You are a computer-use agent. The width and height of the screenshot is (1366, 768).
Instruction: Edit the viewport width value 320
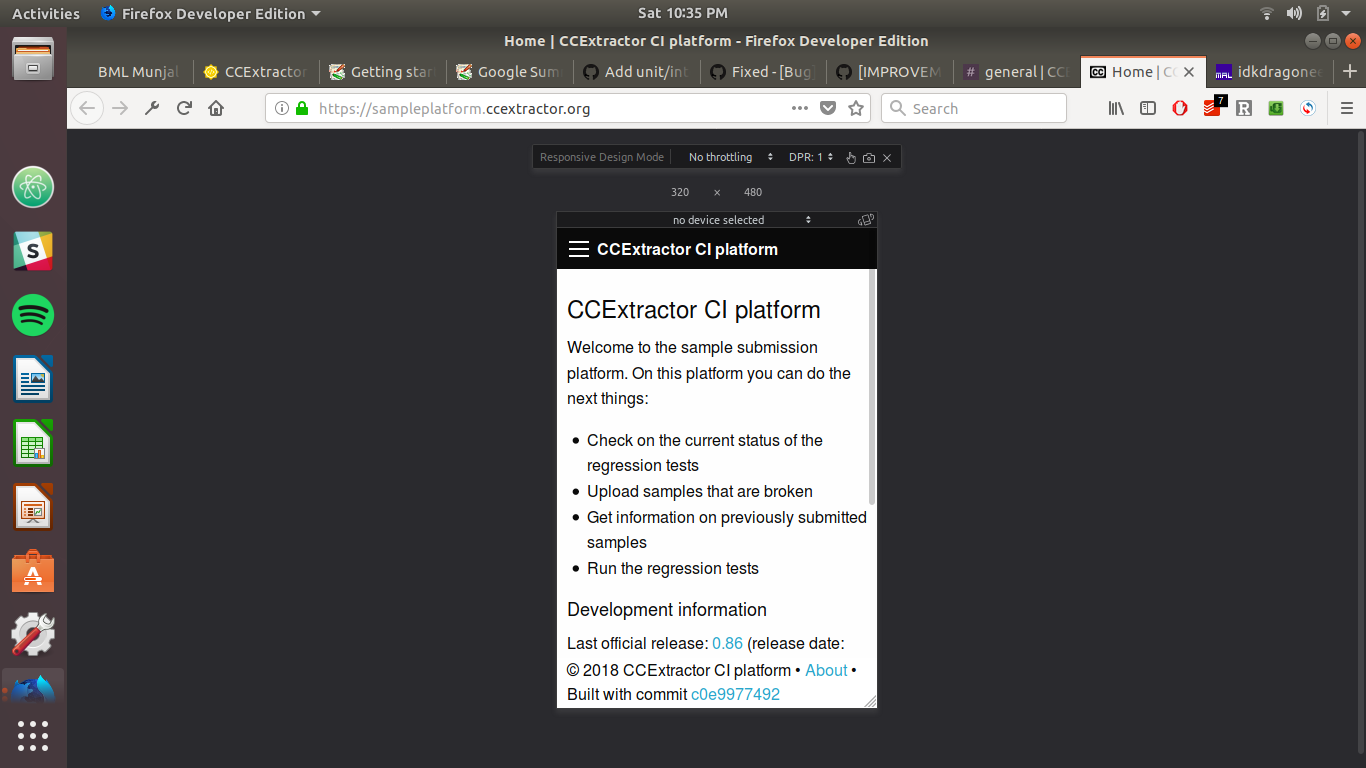pyautogui.click(x=680, y=192)
